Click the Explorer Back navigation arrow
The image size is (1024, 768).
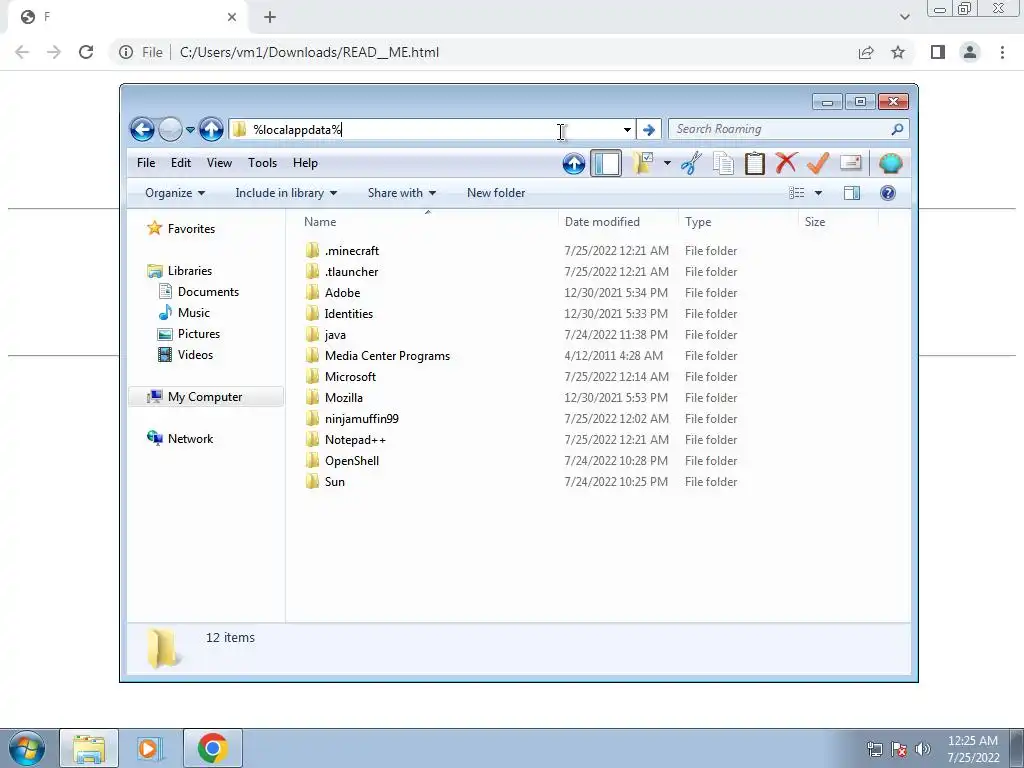pyautogui.click(x=142, y=129)
